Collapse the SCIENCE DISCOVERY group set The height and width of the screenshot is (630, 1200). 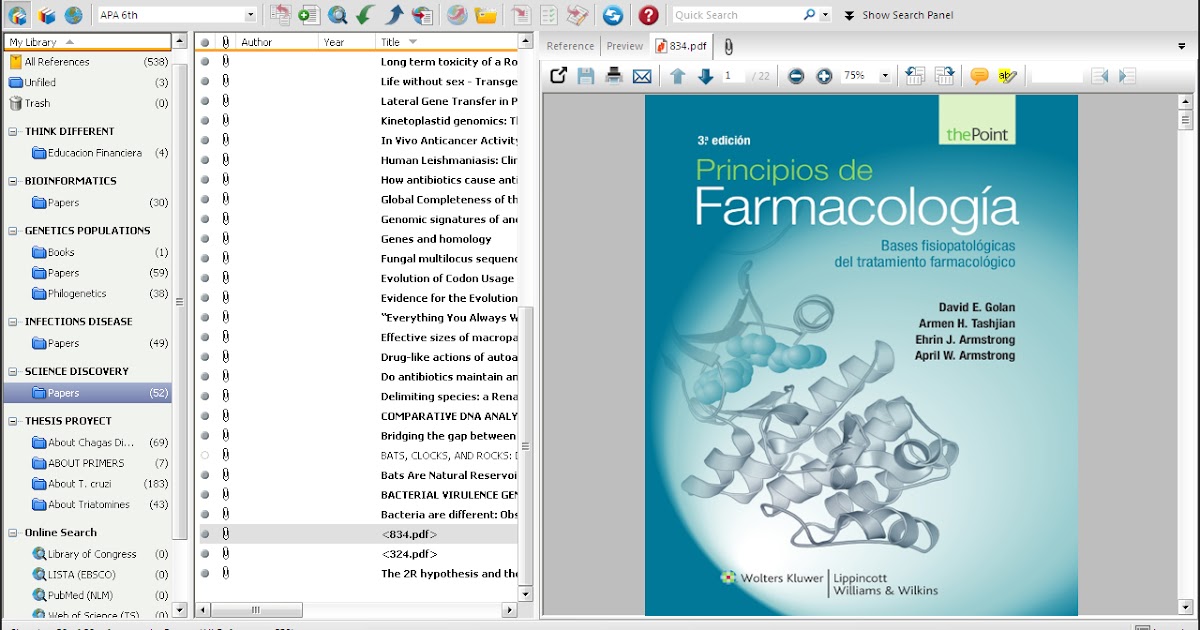point(14,371)
